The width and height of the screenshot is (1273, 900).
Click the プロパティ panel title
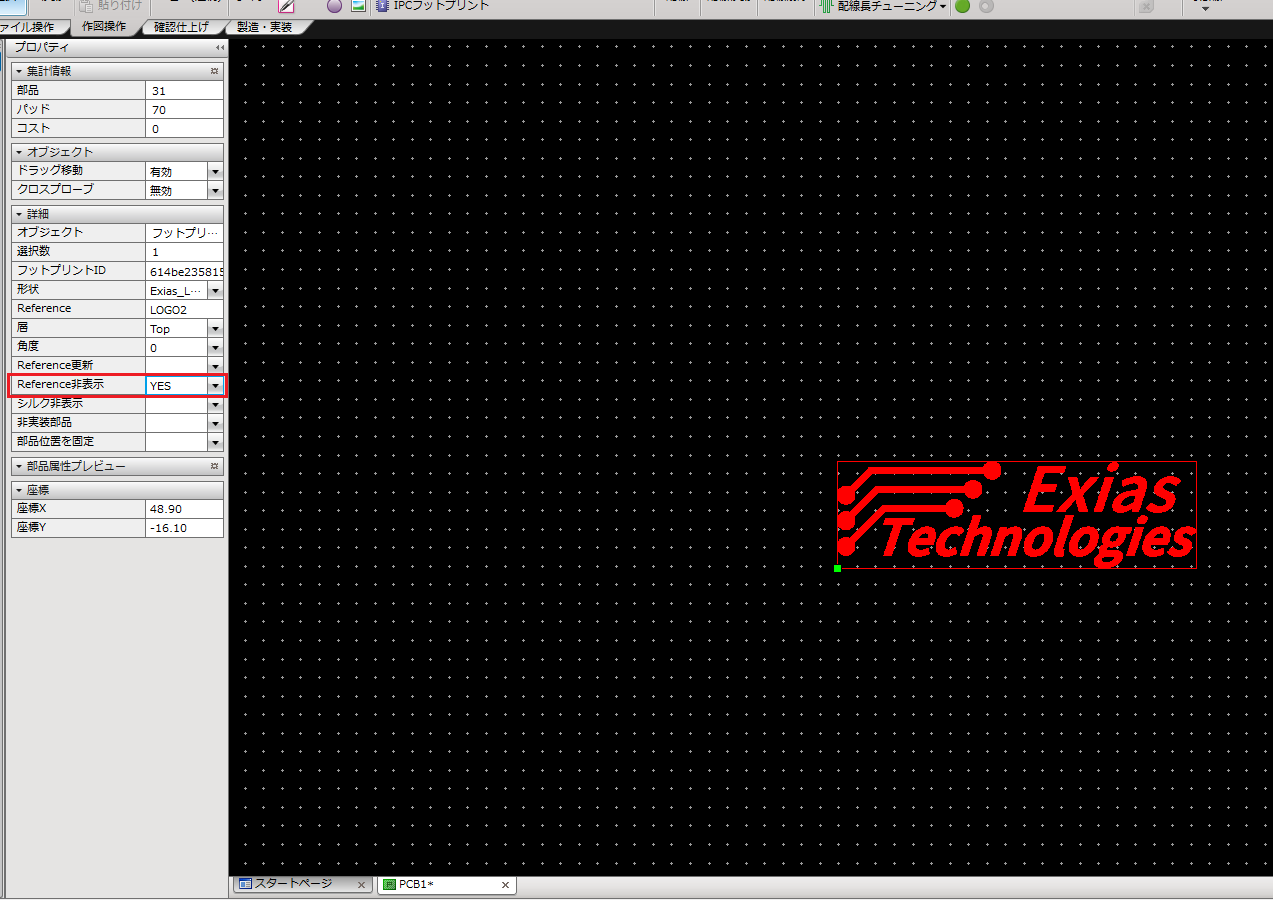tap(42, 48)
